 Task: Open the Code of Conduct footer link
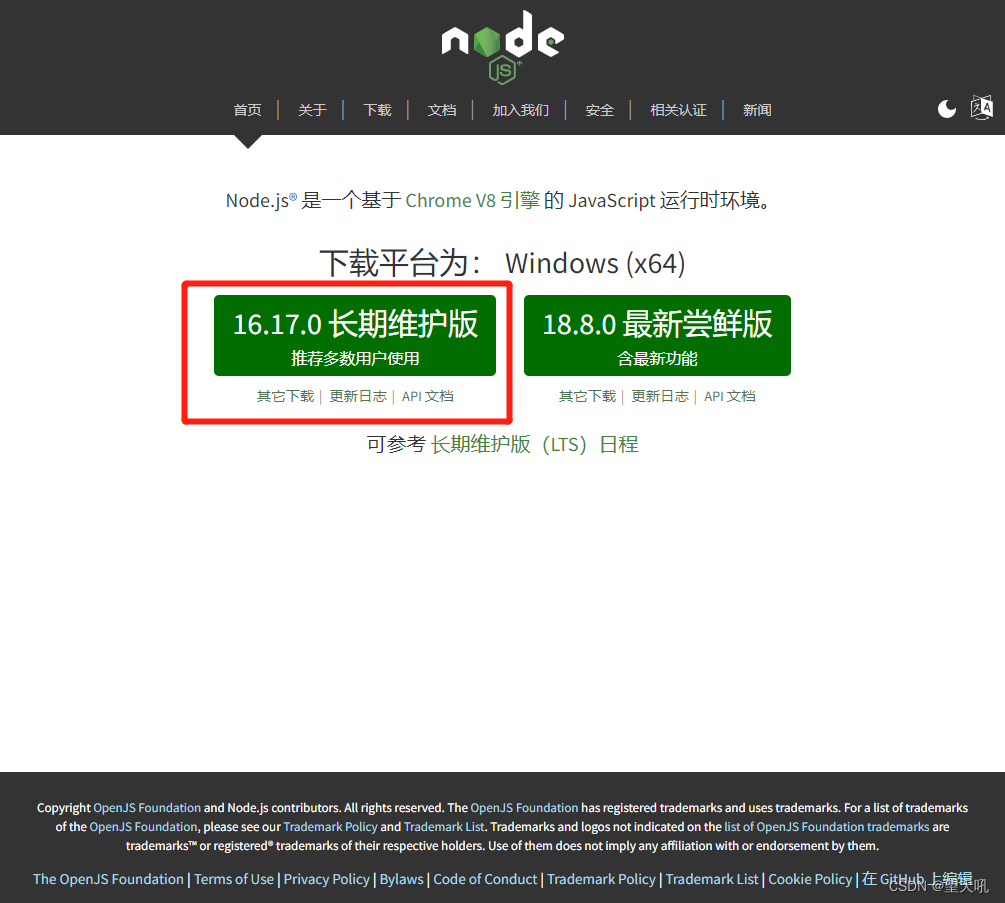[x=485, y=879]
